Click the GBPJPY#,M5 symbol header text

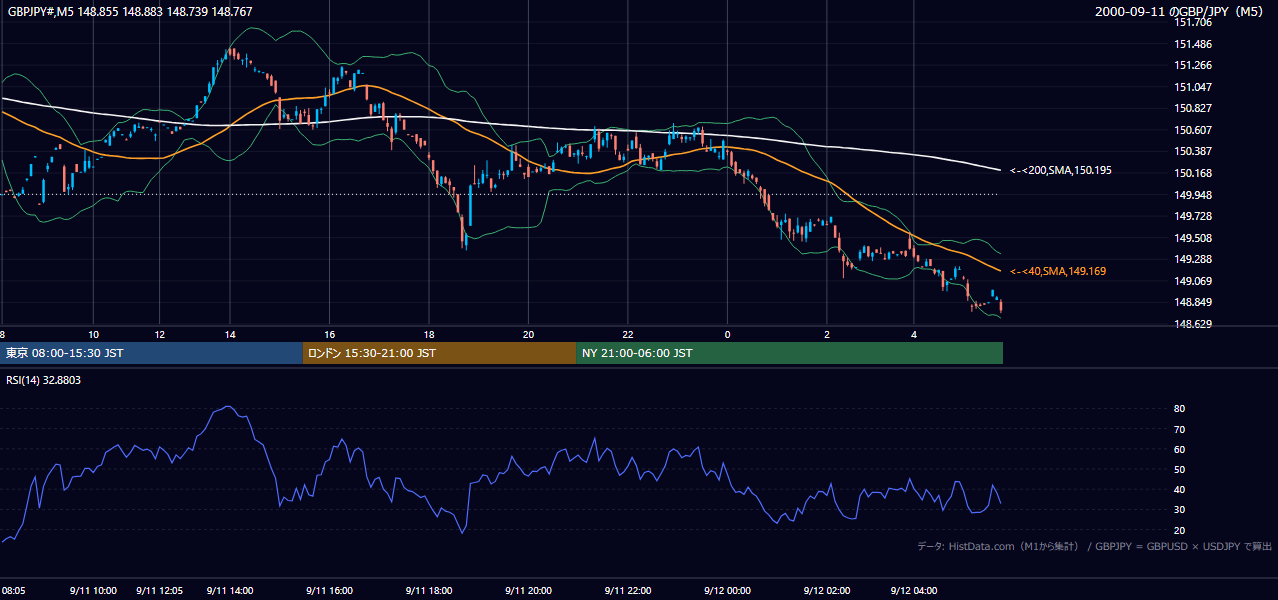coord(131,11)
